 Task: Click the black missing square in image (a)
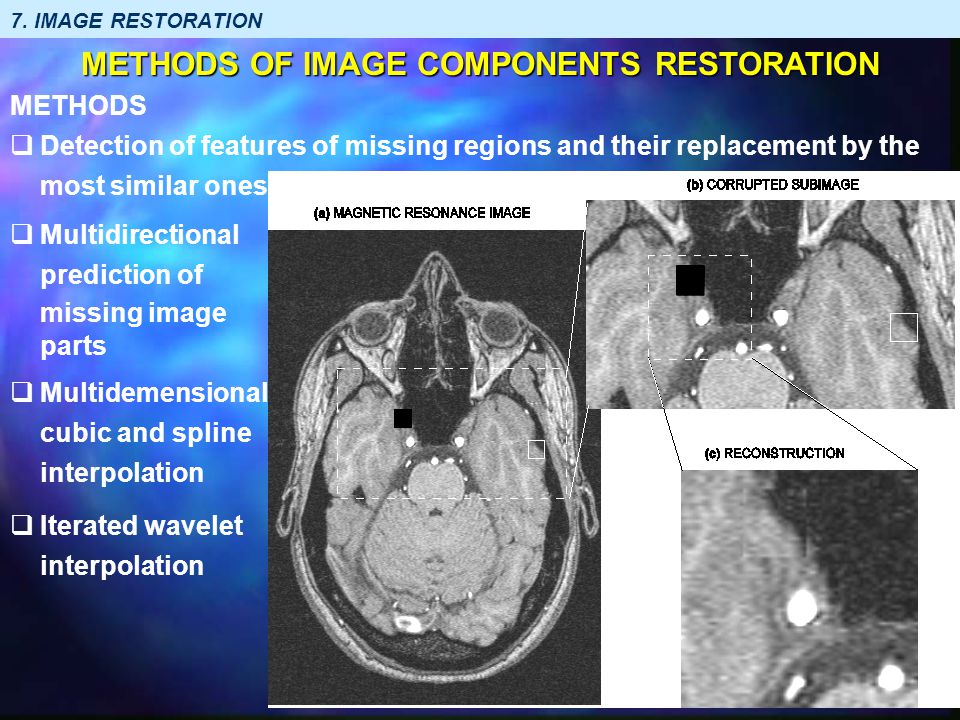pos(403,419)
